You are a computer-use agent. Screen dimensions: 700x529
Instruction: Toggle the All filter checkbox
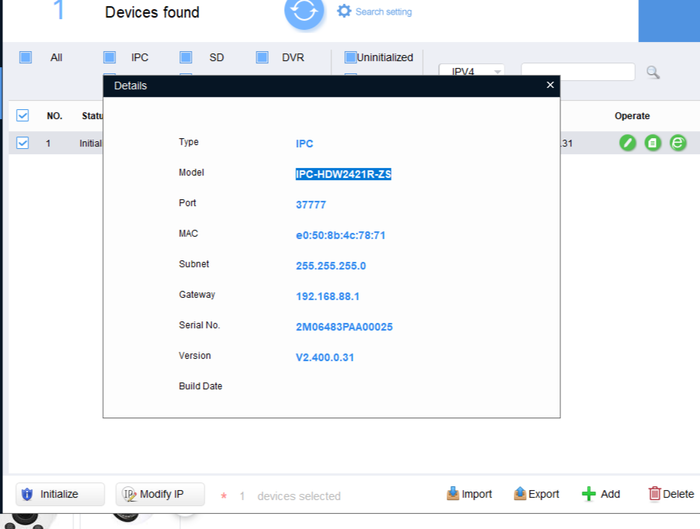[25, 58]
